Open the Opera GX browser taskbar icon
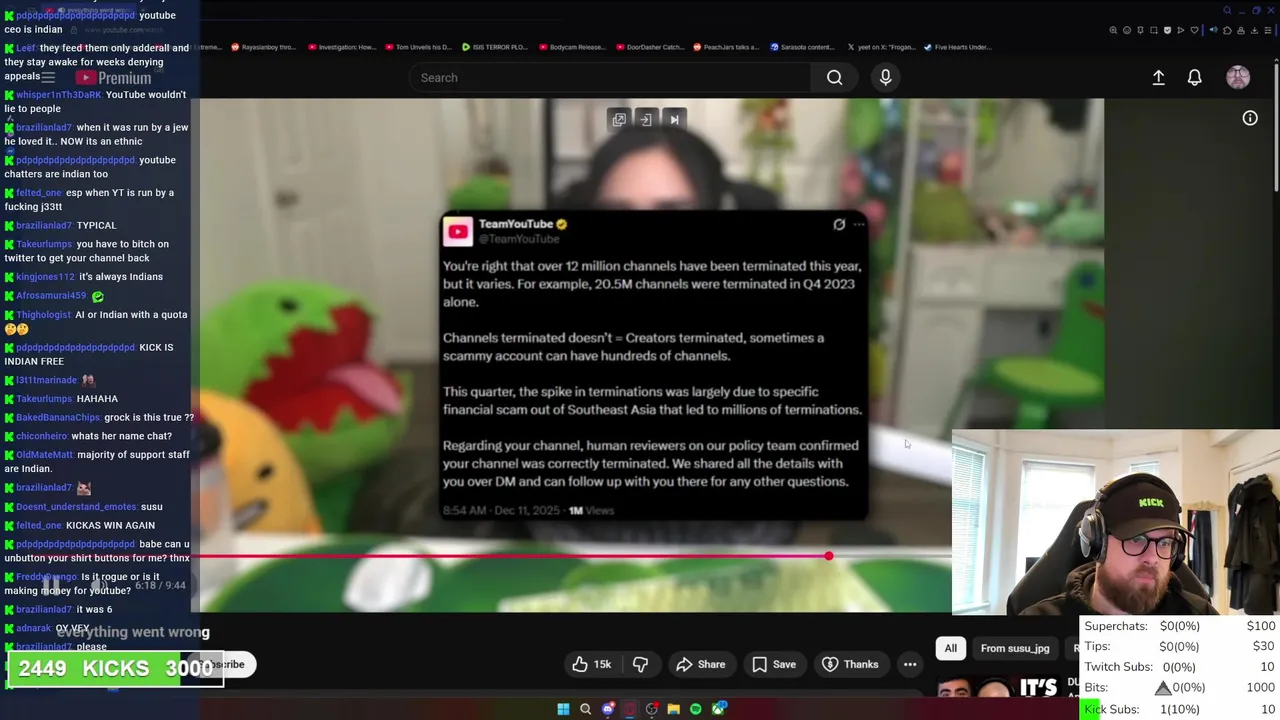 630,709
